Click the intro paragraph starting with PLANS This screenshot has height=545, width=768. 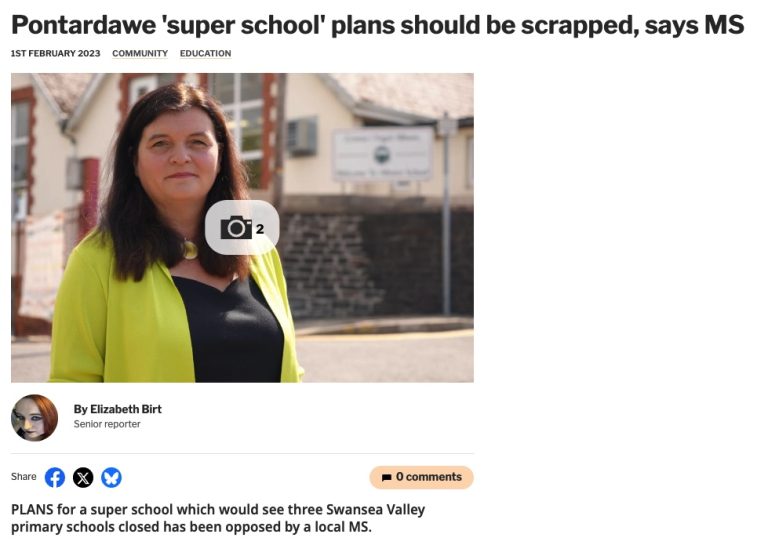218,518
